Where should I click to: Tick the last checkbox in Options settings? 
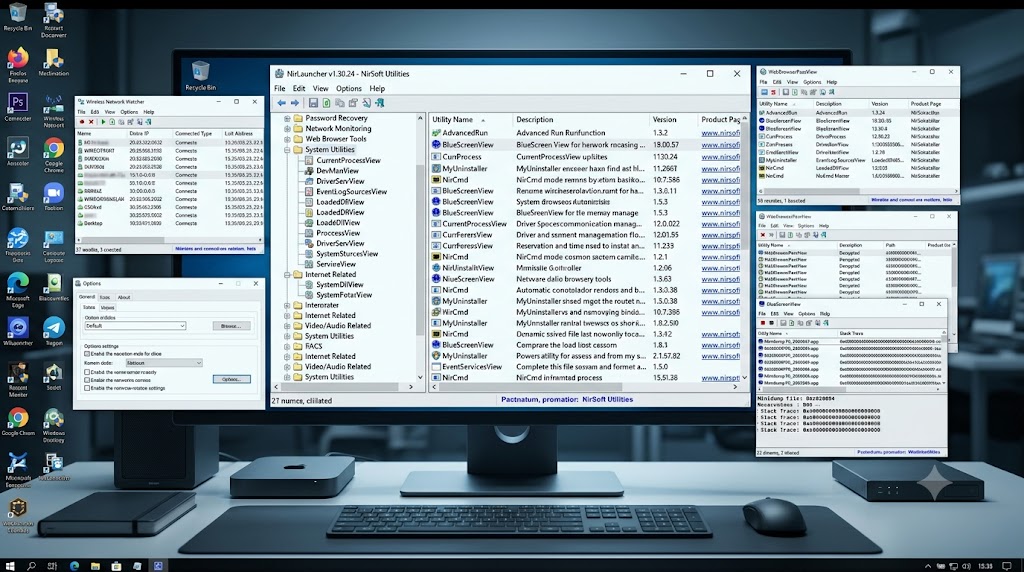point(87,388)
